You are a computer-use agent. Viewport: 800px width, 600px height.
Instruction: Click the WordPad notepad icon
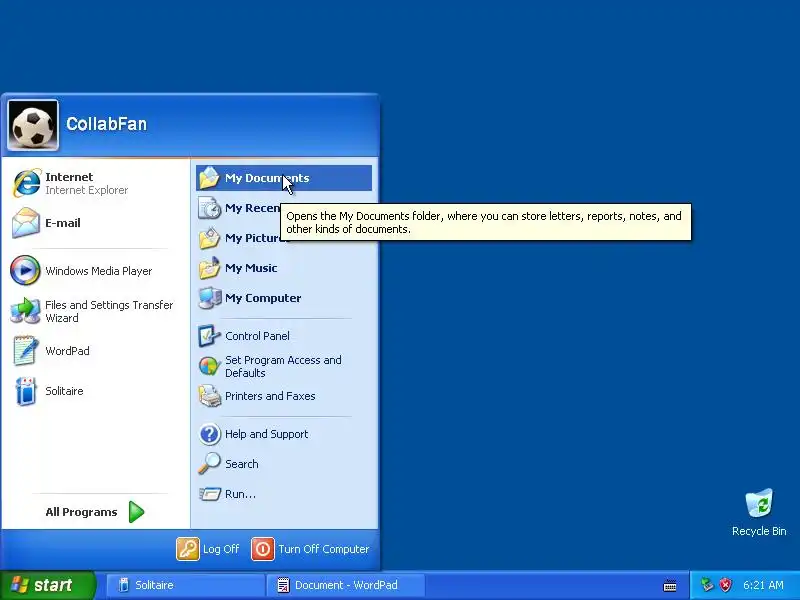[25, 351]
